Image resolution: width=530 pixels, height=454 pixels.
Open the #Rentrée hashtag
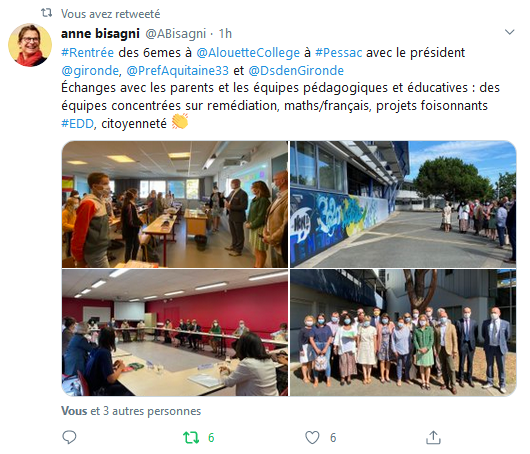[x=88, y=53]
